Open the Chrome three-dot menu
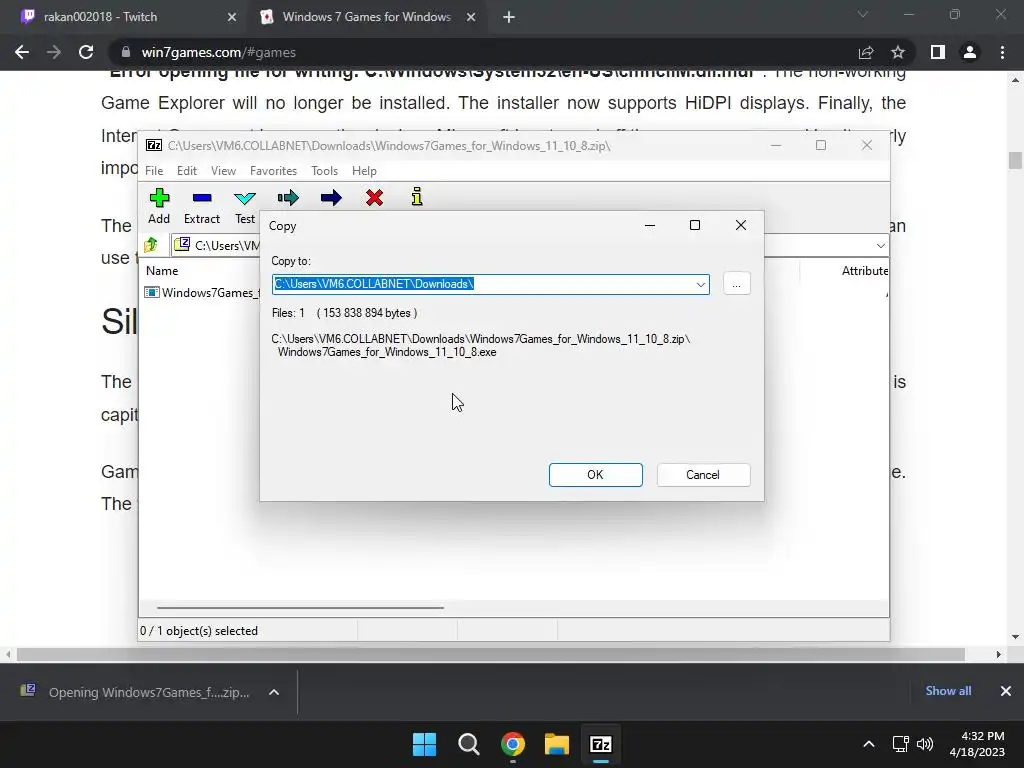The image size is (1024, 768). pos(1002,52)
